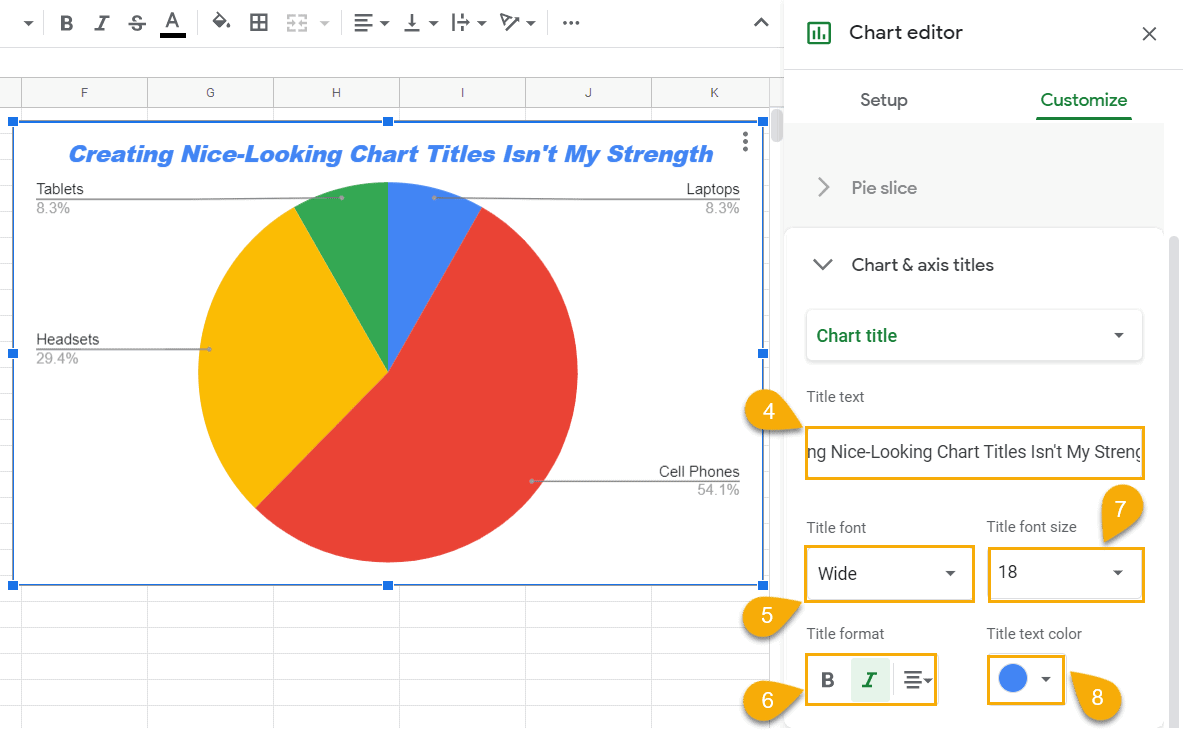Click the Chart editor panel icon
This screenshot has width=1183, height=730.
point(819,32)
